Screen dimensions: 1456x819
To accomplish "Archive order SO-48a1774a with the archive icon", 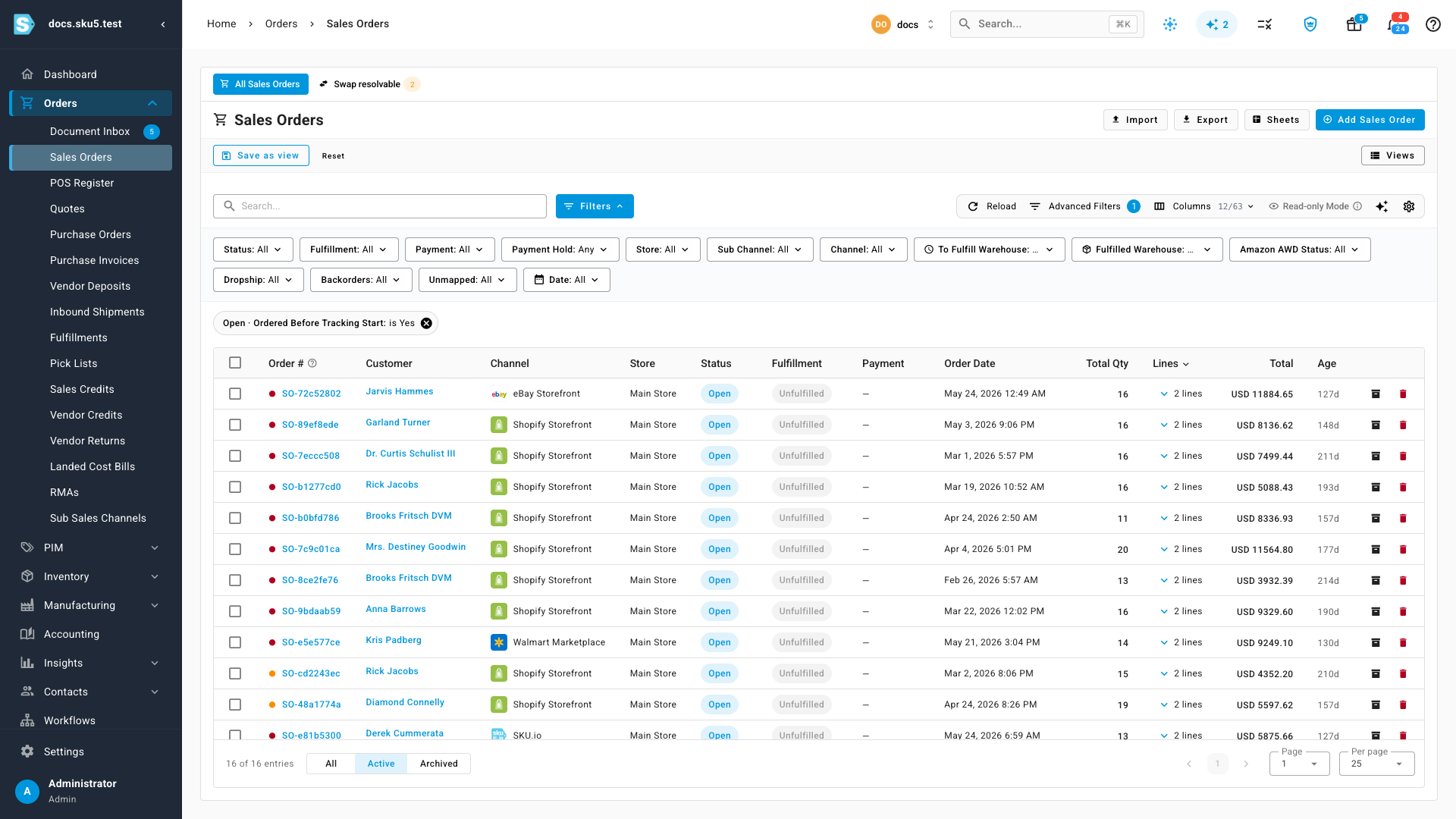I will (x=1376, y=704).
